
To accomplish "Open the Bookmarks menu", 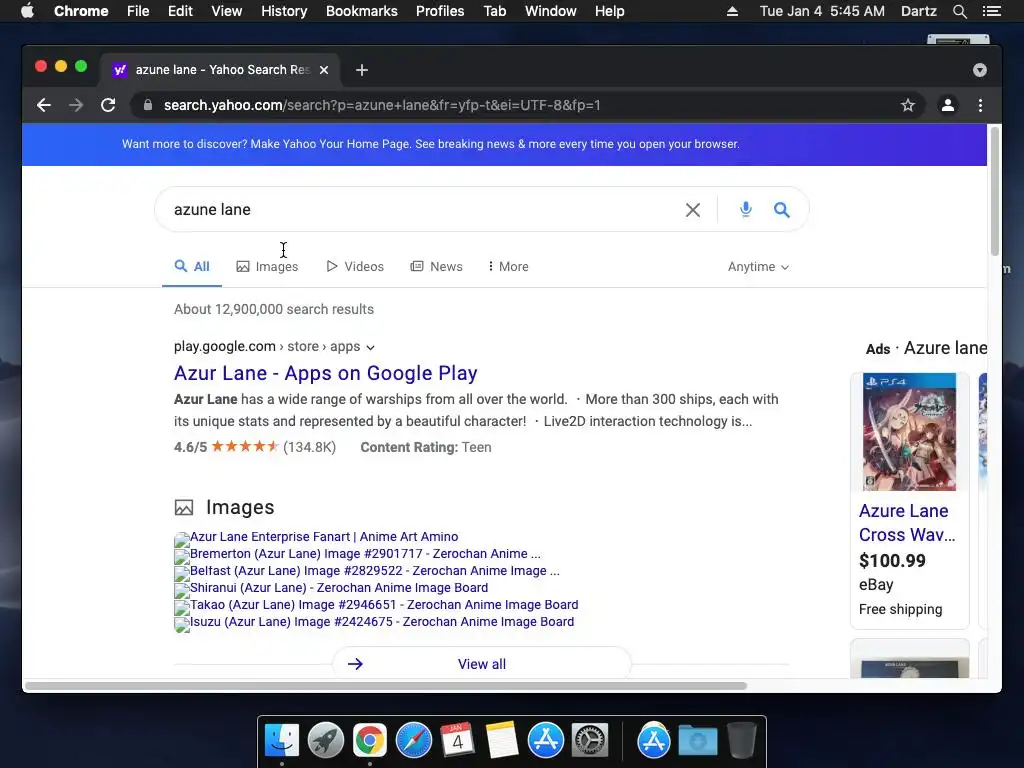I will (362, 11).
